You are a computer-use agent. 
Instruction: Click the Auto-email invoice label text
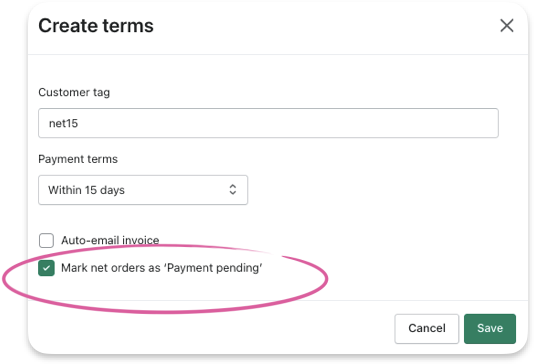[110, 240]
